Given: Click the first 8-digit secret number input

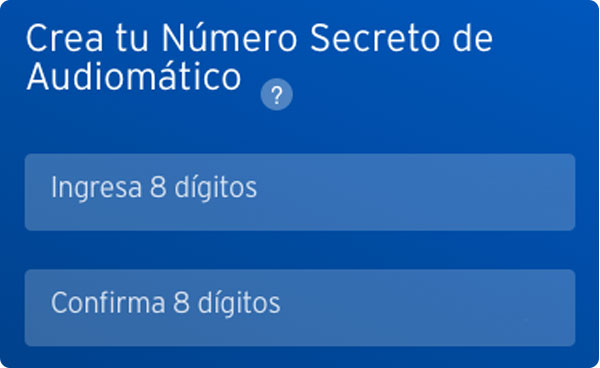Looking at the screenshot, I should tap(300, 192).
